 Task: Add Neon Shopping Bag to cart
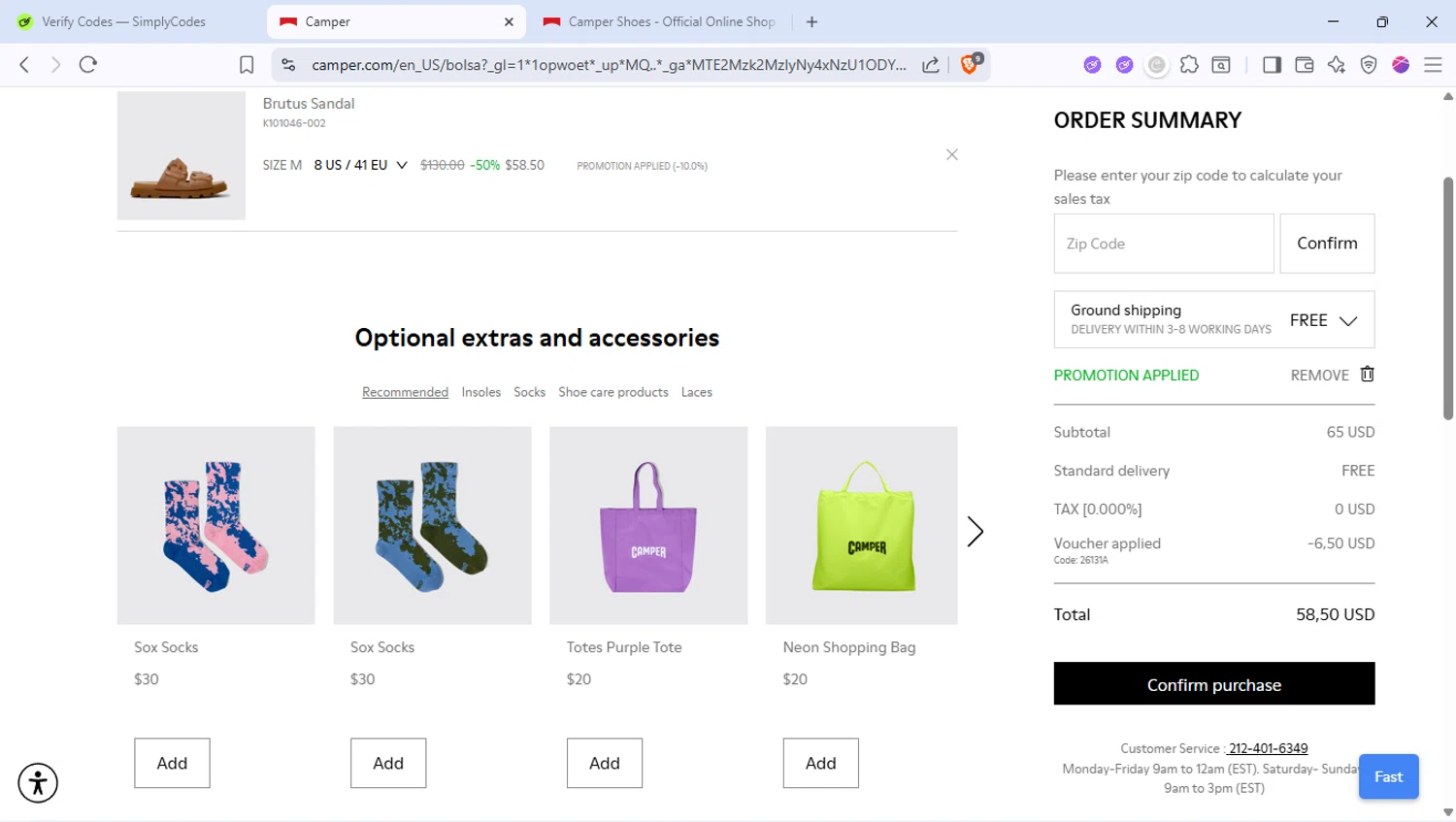[821, 763]
